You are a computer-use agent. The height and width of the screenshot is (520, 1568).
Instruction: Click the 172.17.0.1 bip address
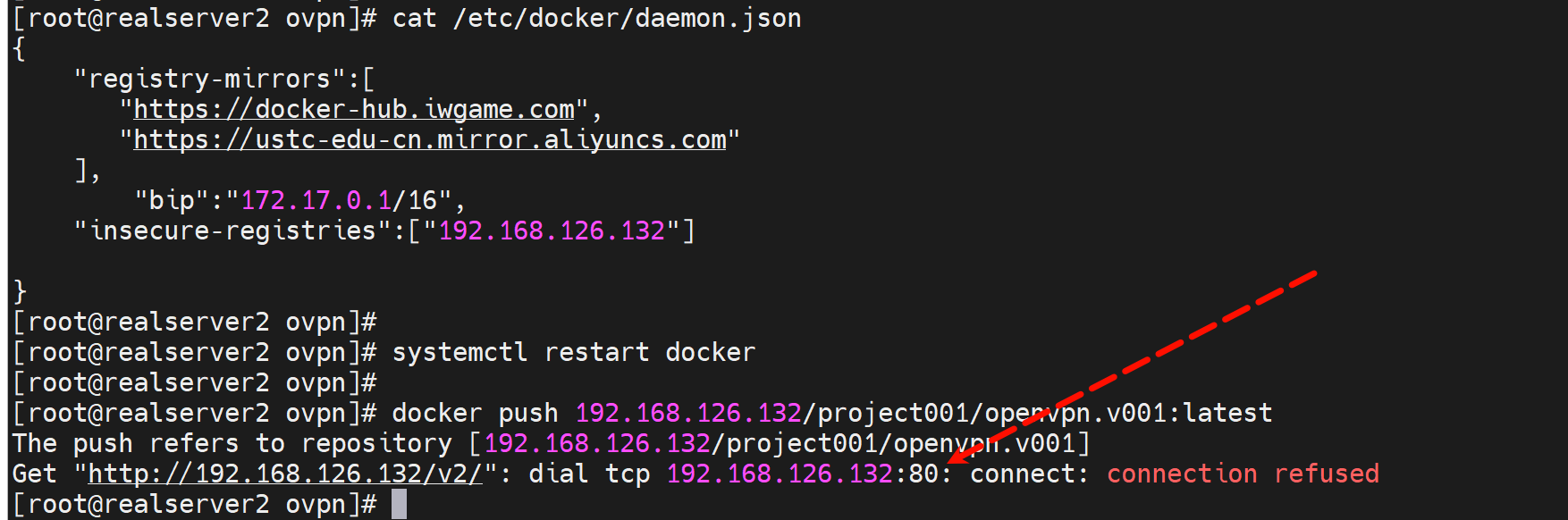point(317,200)
